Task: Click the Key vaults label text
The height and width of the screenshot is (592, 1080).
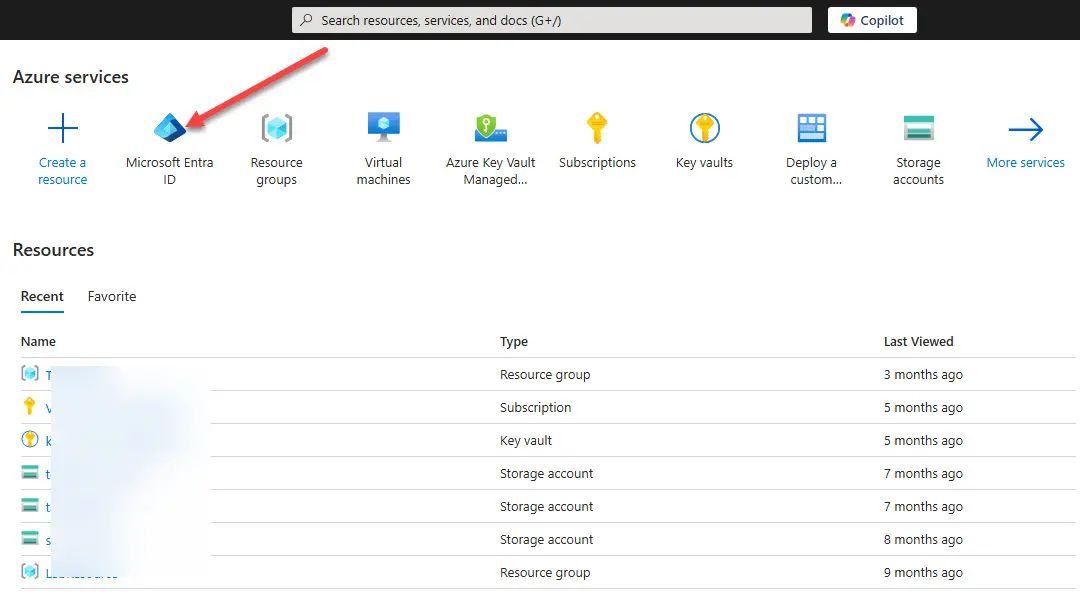Action: 705,163
